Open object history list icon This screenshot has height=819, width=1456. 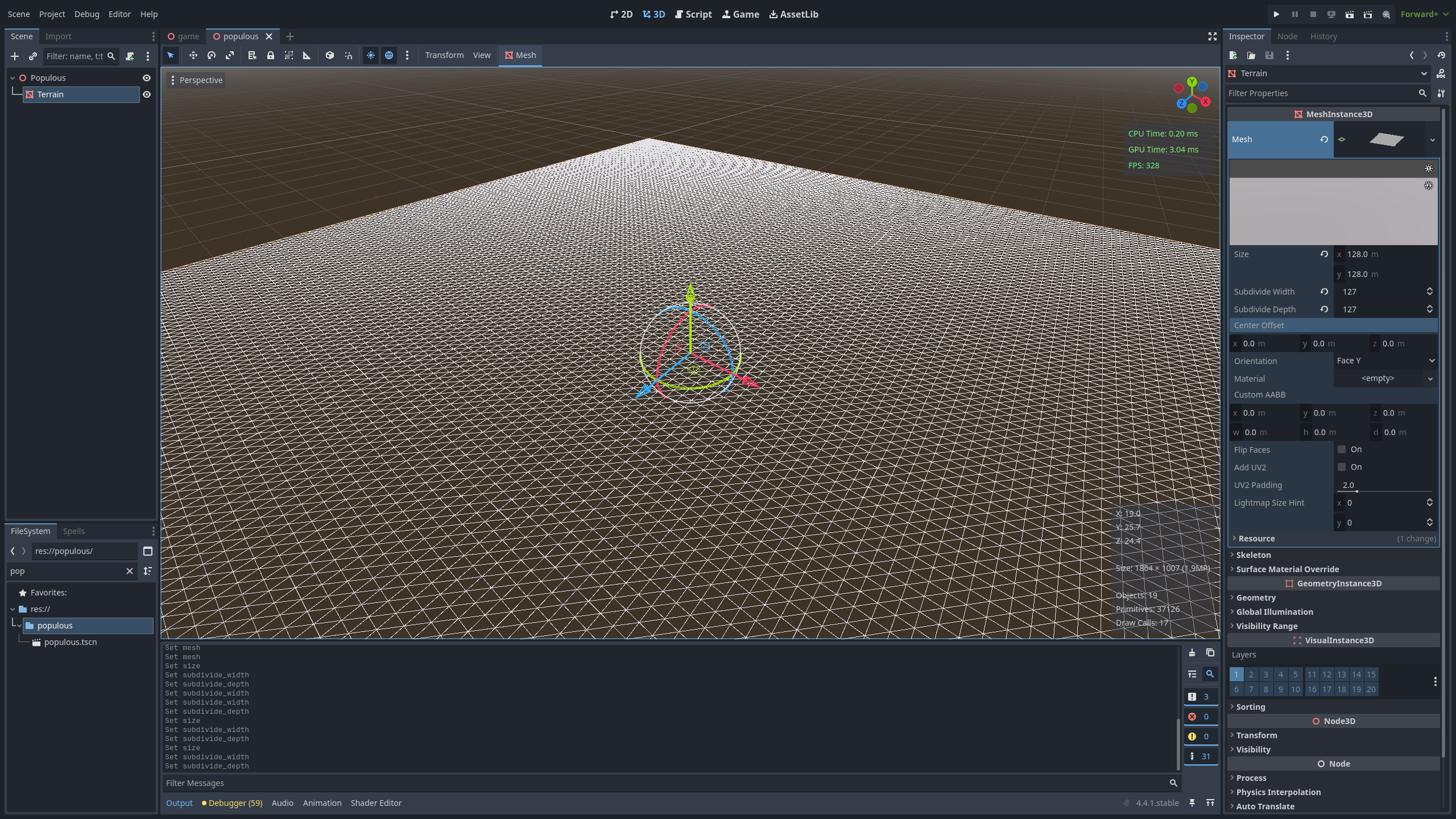tap(1441, 55)
